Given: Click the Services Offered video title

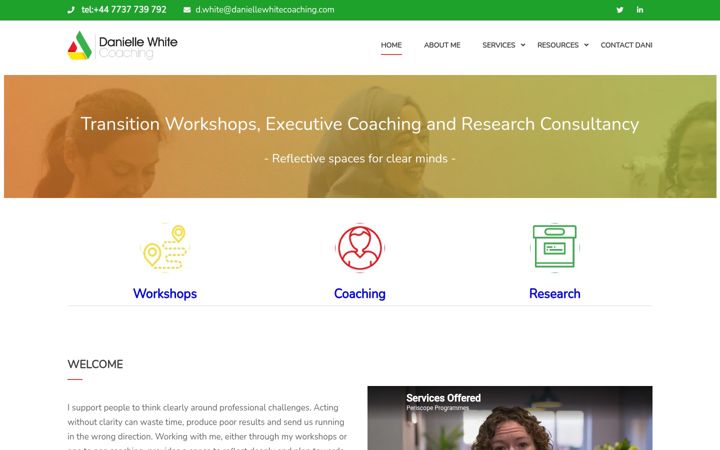Looking at the screenshot, I should tap(444, 398).
